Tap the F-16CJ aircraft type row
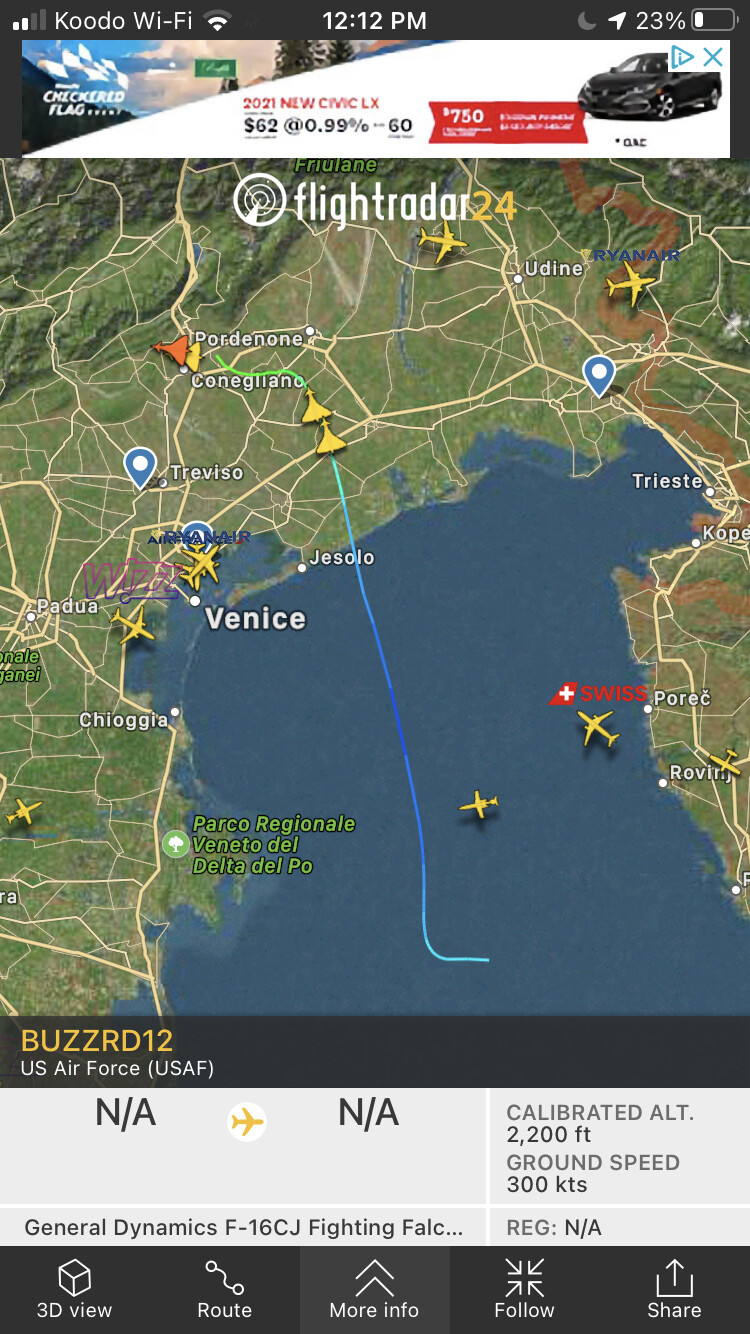 (x=244, y=1227)
